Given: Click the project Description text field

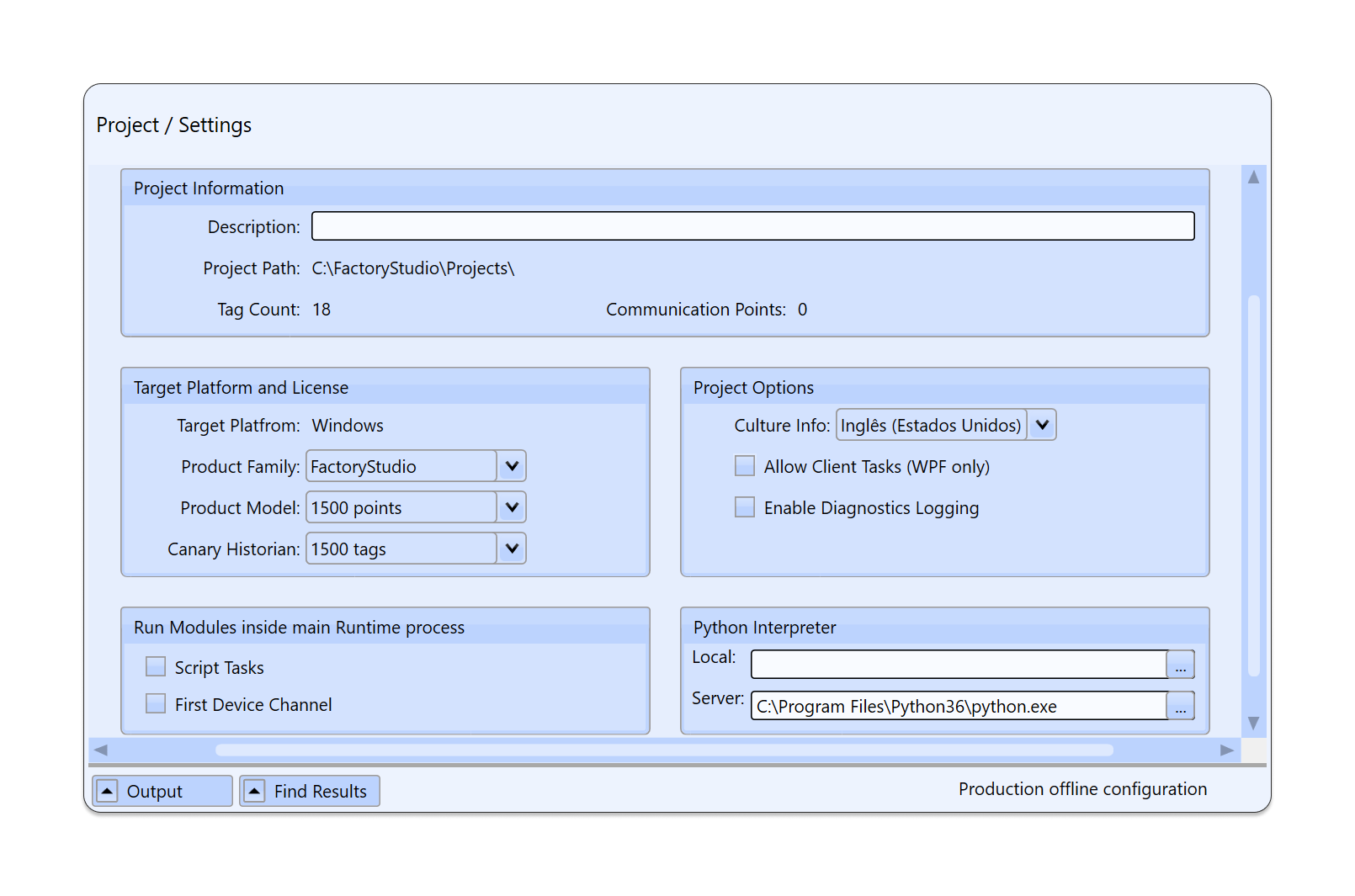Looking at the screenshot, I should (752, 226).
